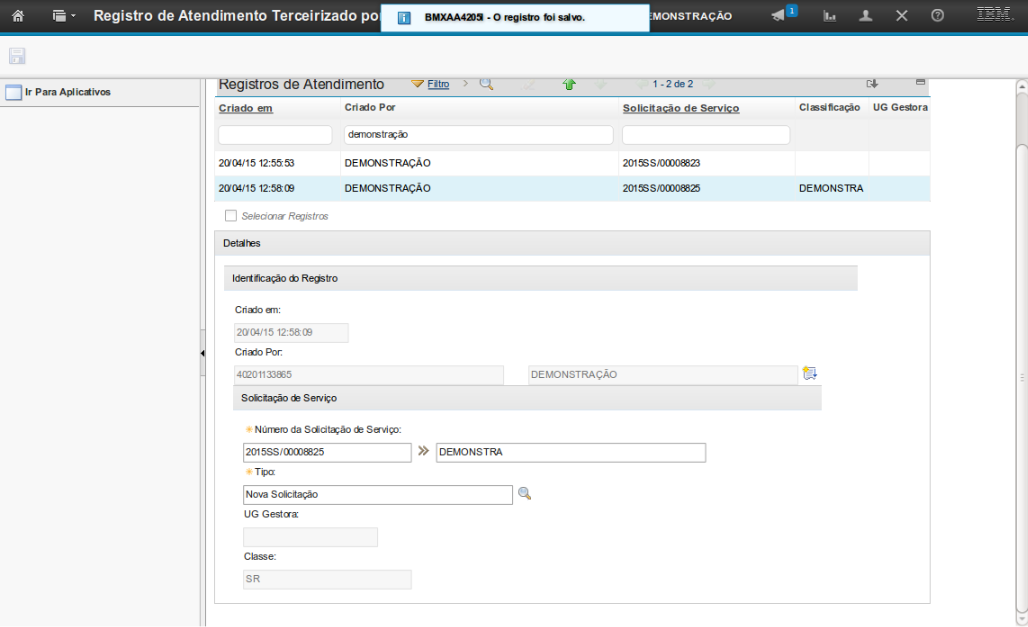Viewport: 1028px width, 627px height.
Task: Open Ir Para Aplicativos in sidebar
Action: tap(67, 92)
